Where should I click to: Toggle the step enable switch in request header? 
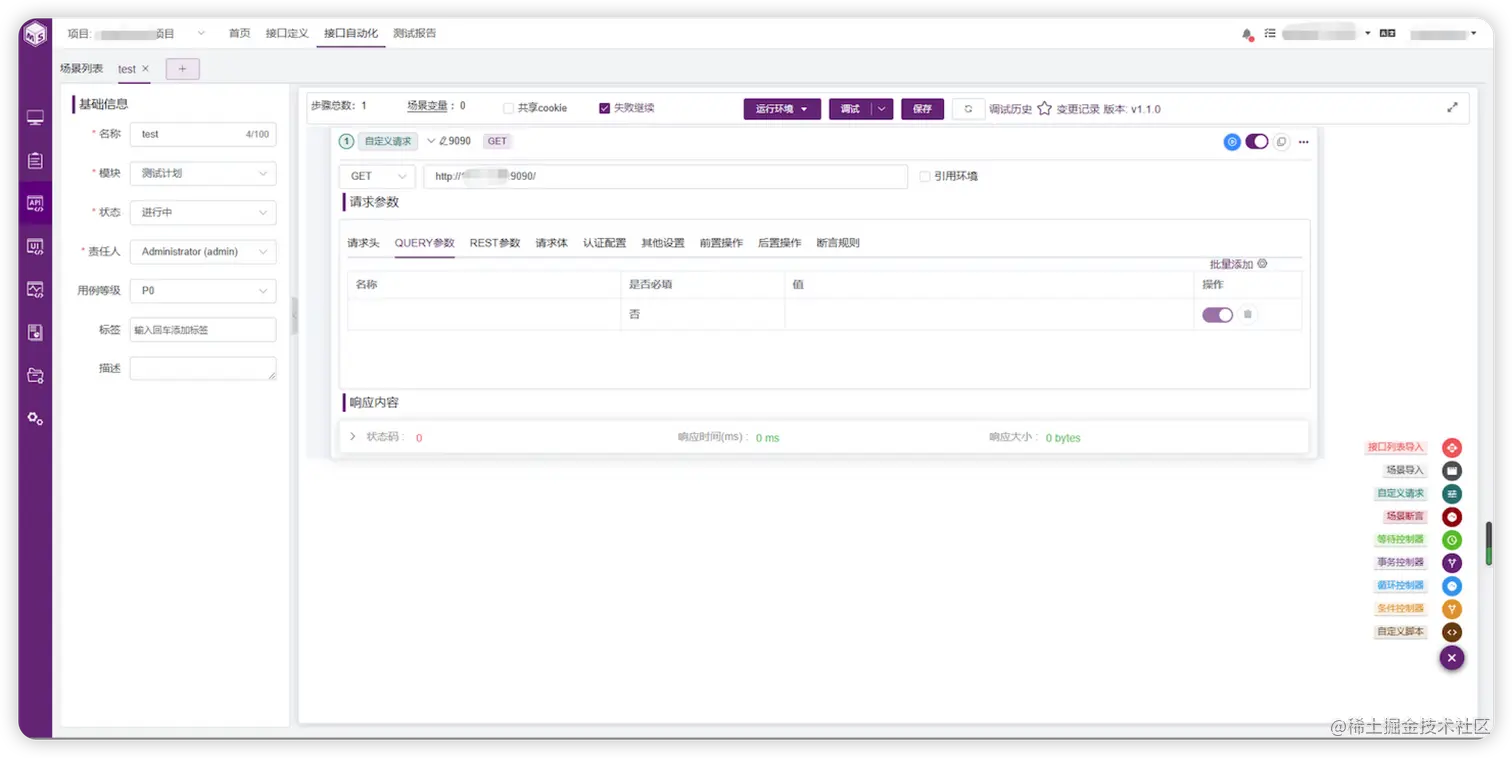coord(1257,142)
